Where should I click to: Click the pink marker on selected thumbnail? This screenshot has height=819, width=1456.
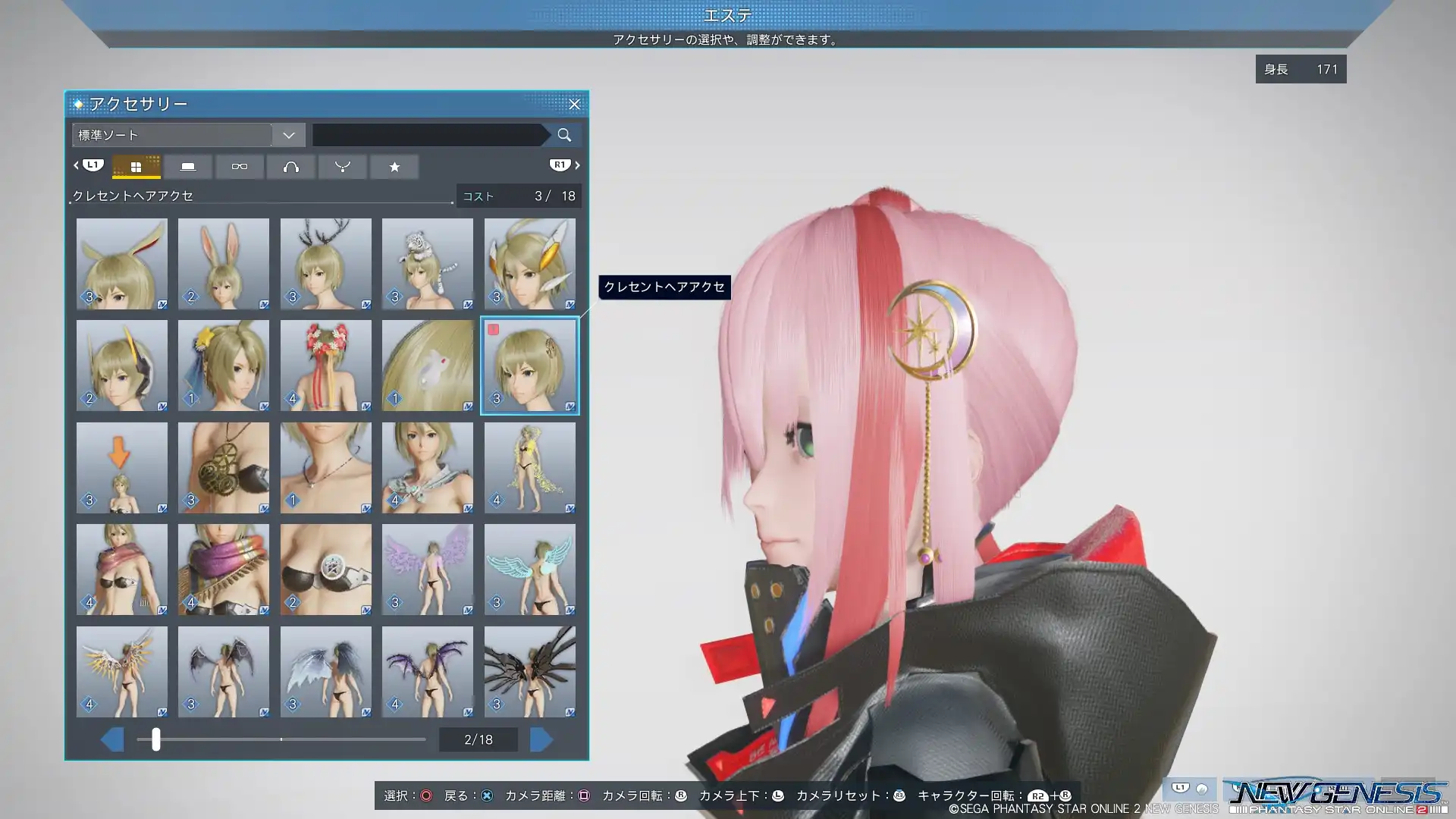(x=494, y=329)
